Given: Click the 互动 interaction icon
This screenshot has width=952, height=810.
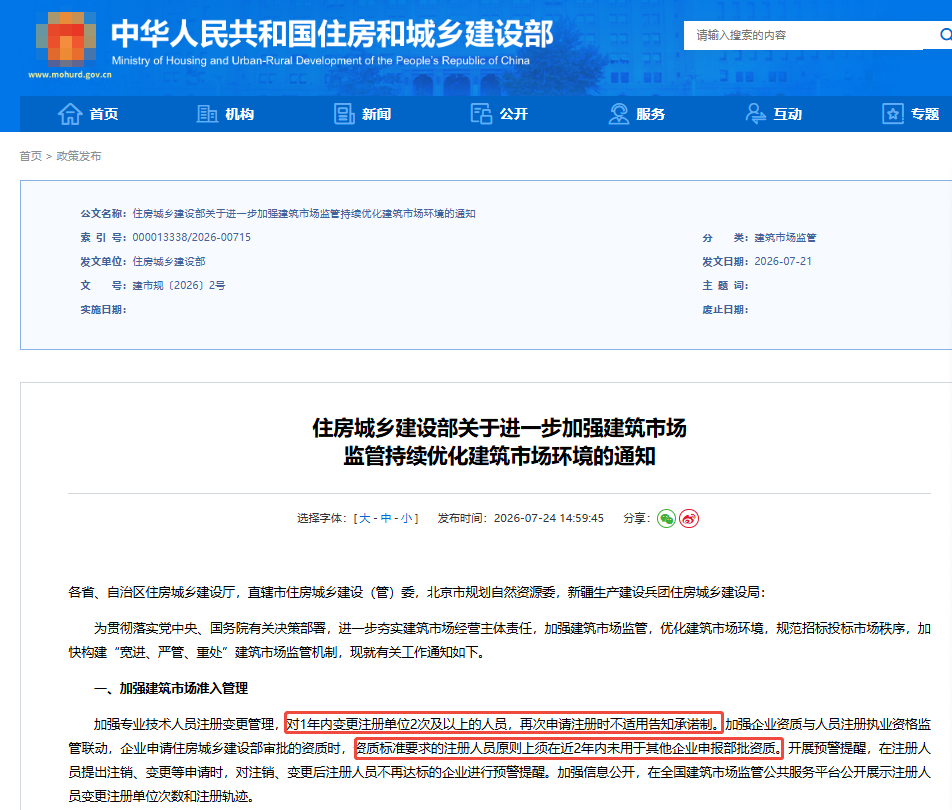Looking at the screenshot, I should 756,114.
